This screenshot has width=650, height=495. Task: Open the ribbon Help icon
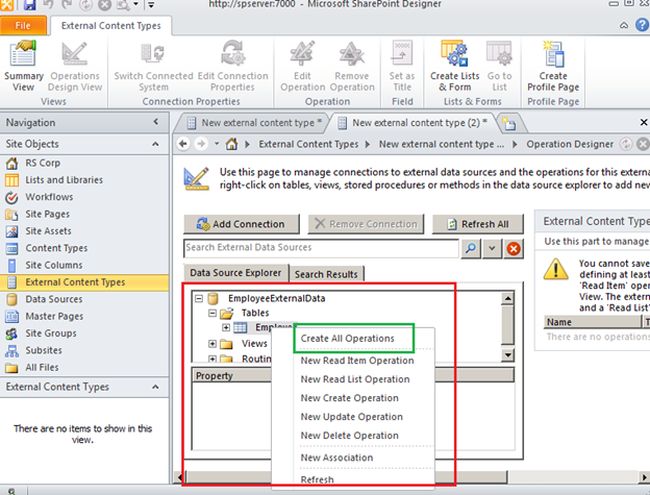pyautogui.click(x=642, y=25)
